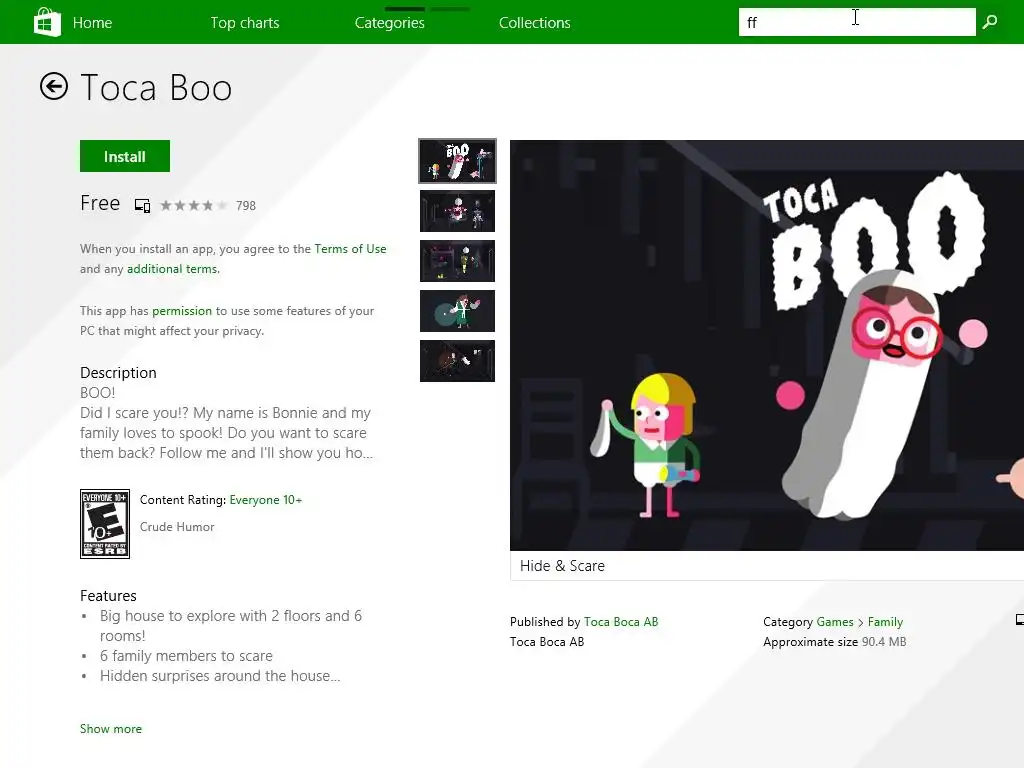Click the ESRB Everyone 10+ rating badge
This screenshot has height=768, width=1024.
click(104, 524)
